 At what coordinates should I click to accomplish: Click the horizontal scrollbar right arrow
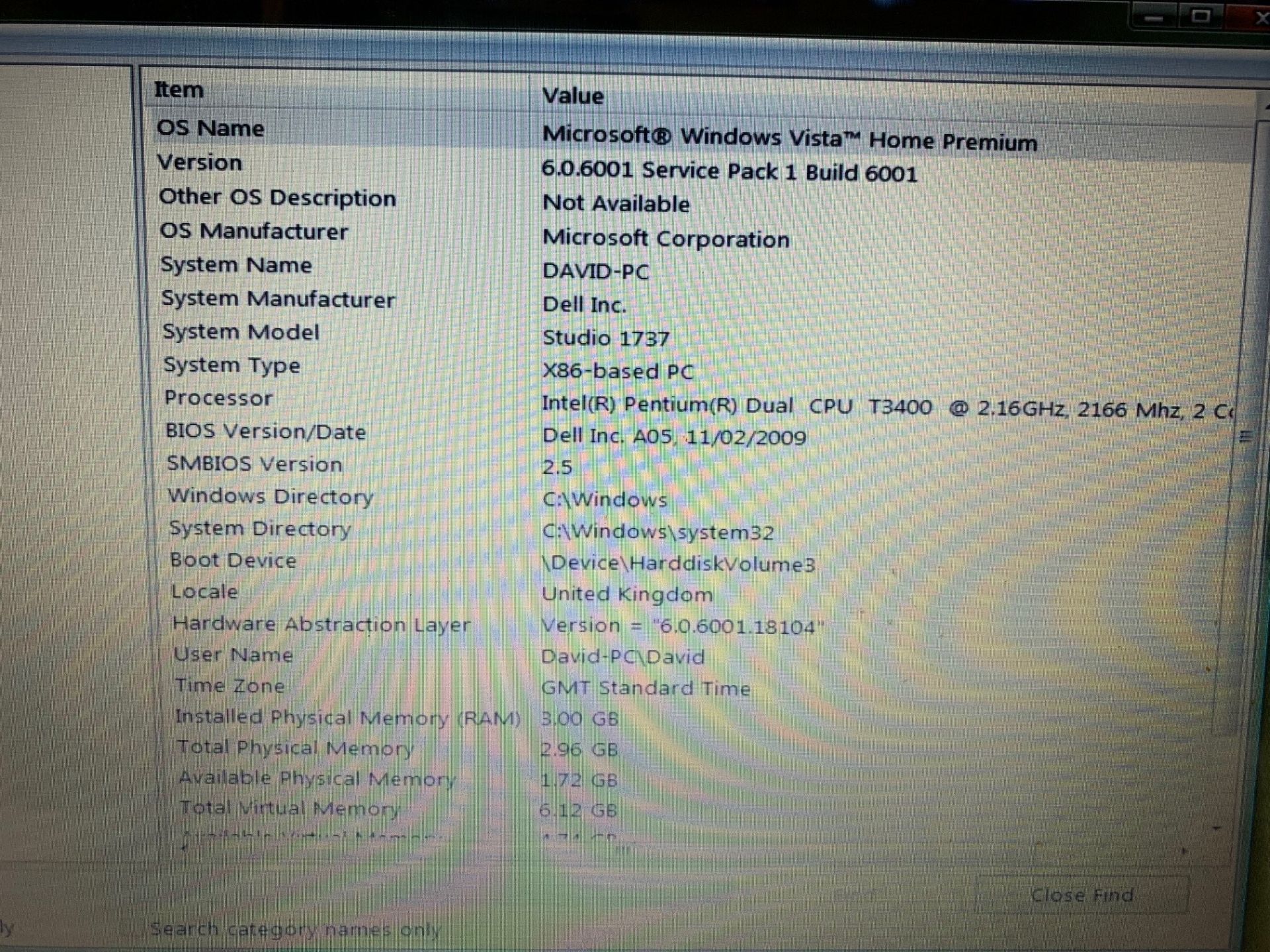coord(1185,852)
